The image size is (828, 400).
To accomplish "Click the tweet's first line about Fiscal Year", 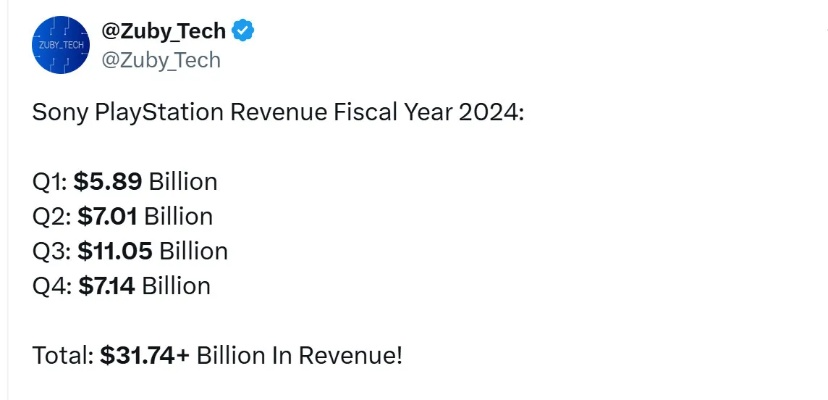I will (x=278, y=113).
